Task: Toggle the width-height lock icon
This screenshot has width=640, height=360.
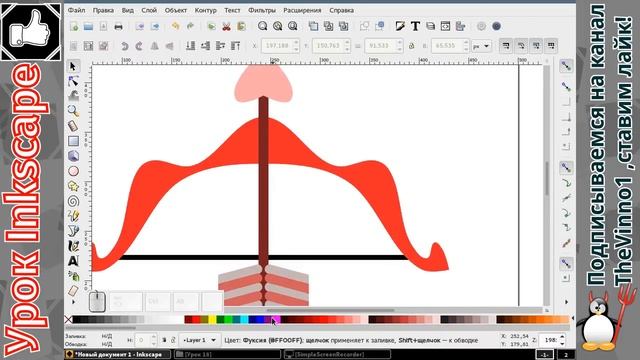Action: pos(411,46)
